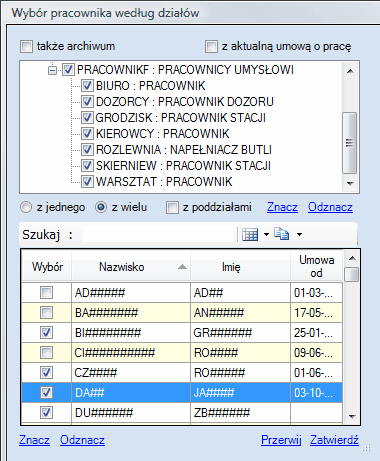
Task: Click the employee table scroll-down arrow
Action: point(352,416)
